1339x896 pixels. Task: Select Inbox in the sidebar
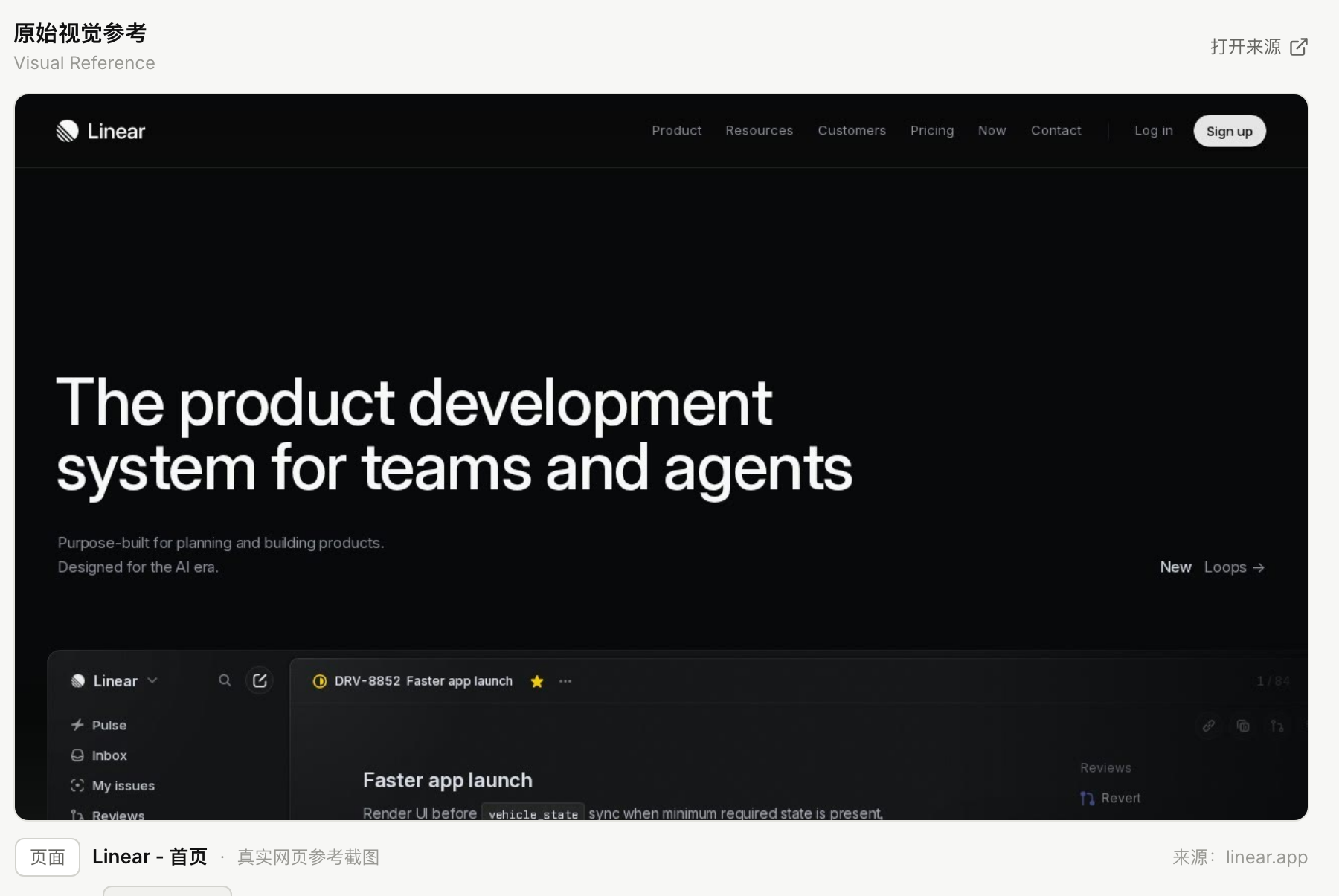(x=109, y=755)
